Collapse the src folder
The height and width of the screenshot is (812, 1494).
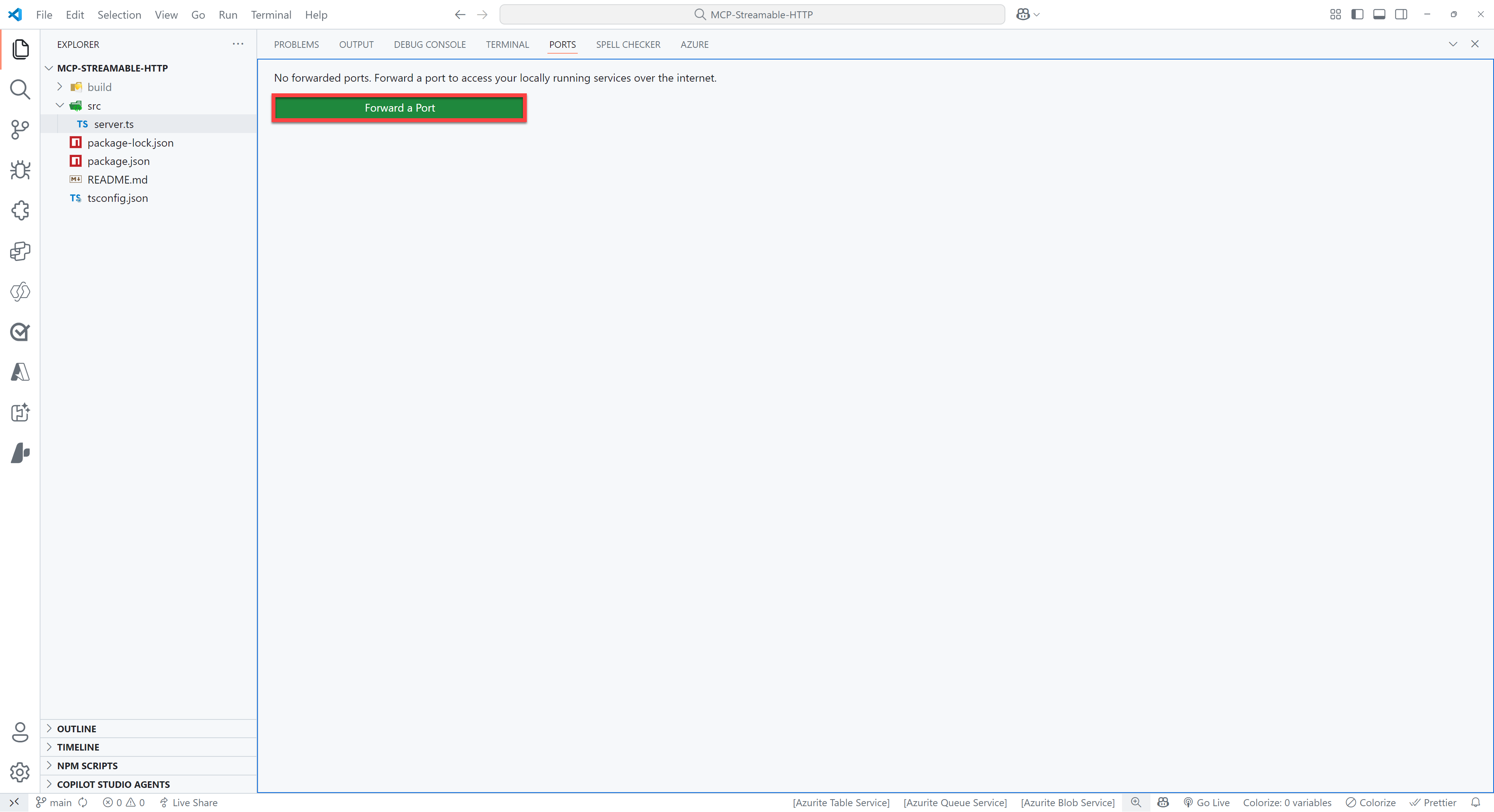point(60,105)
